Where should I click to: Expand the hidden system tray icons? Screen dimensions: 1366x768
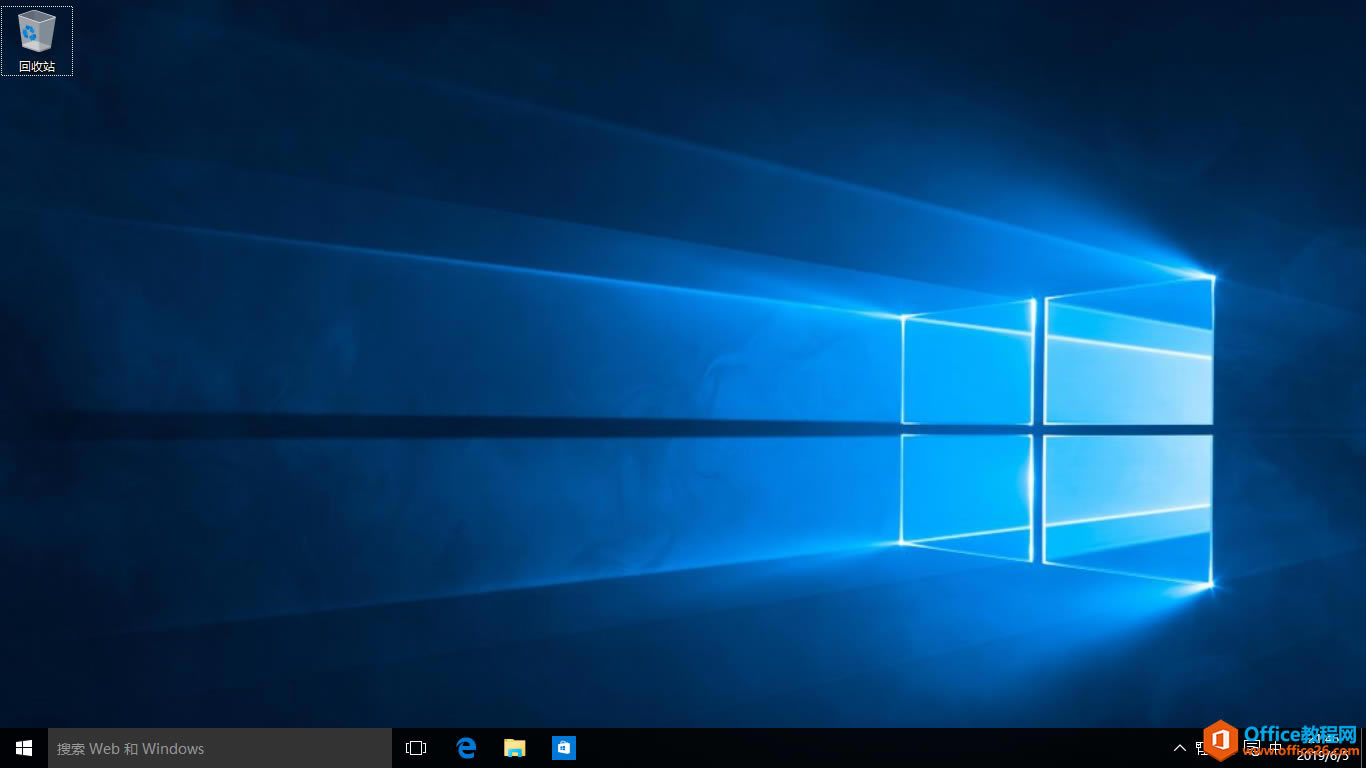[1180, 748]
